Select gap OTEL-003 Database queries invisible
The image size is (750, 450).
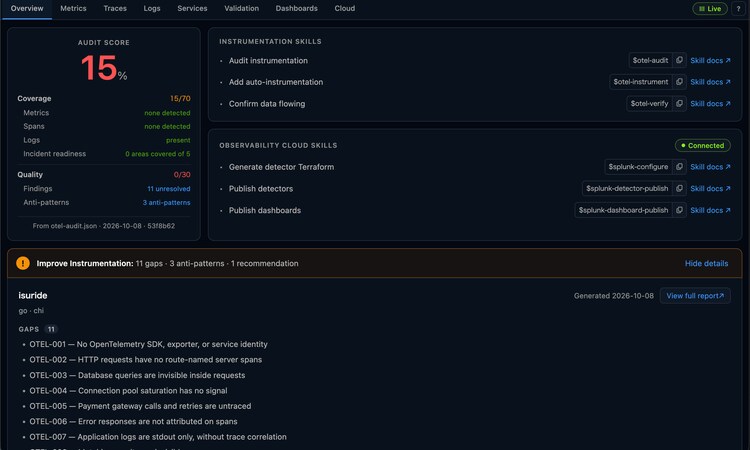click(x=137, y=375)
